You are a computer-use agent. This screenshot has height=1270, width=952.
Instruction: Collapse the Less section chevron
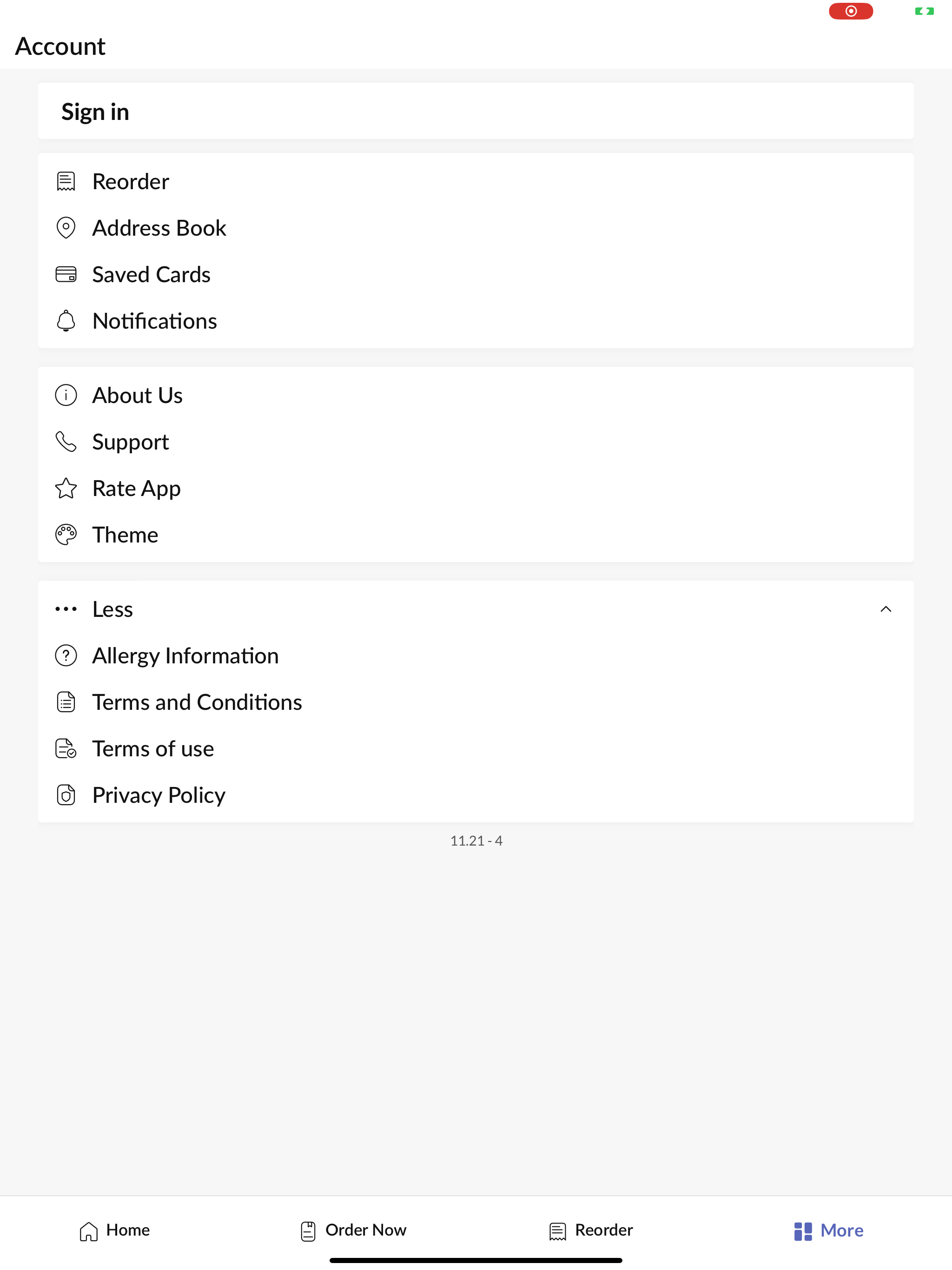click(x=886, y=609)
